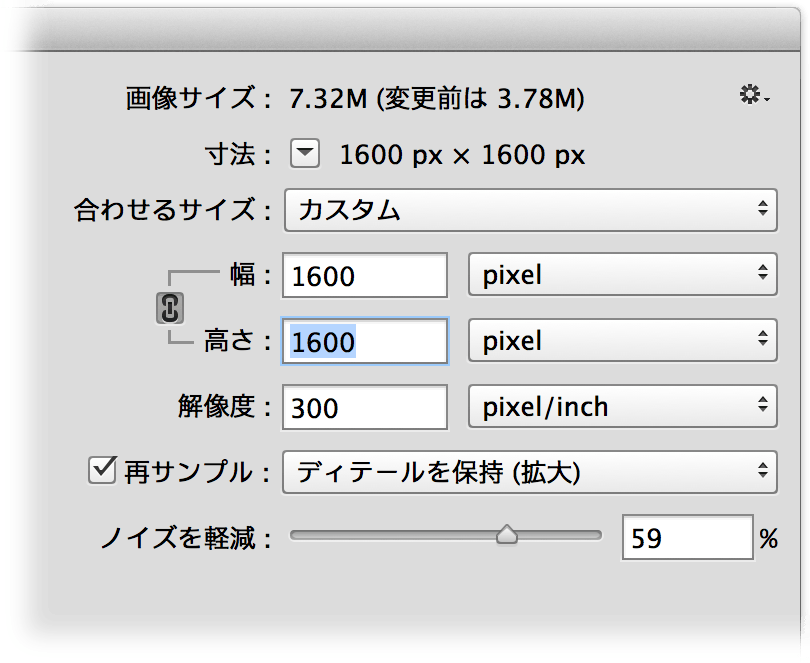Click the ノイズを軽減 slider handle

click(507, 537)
